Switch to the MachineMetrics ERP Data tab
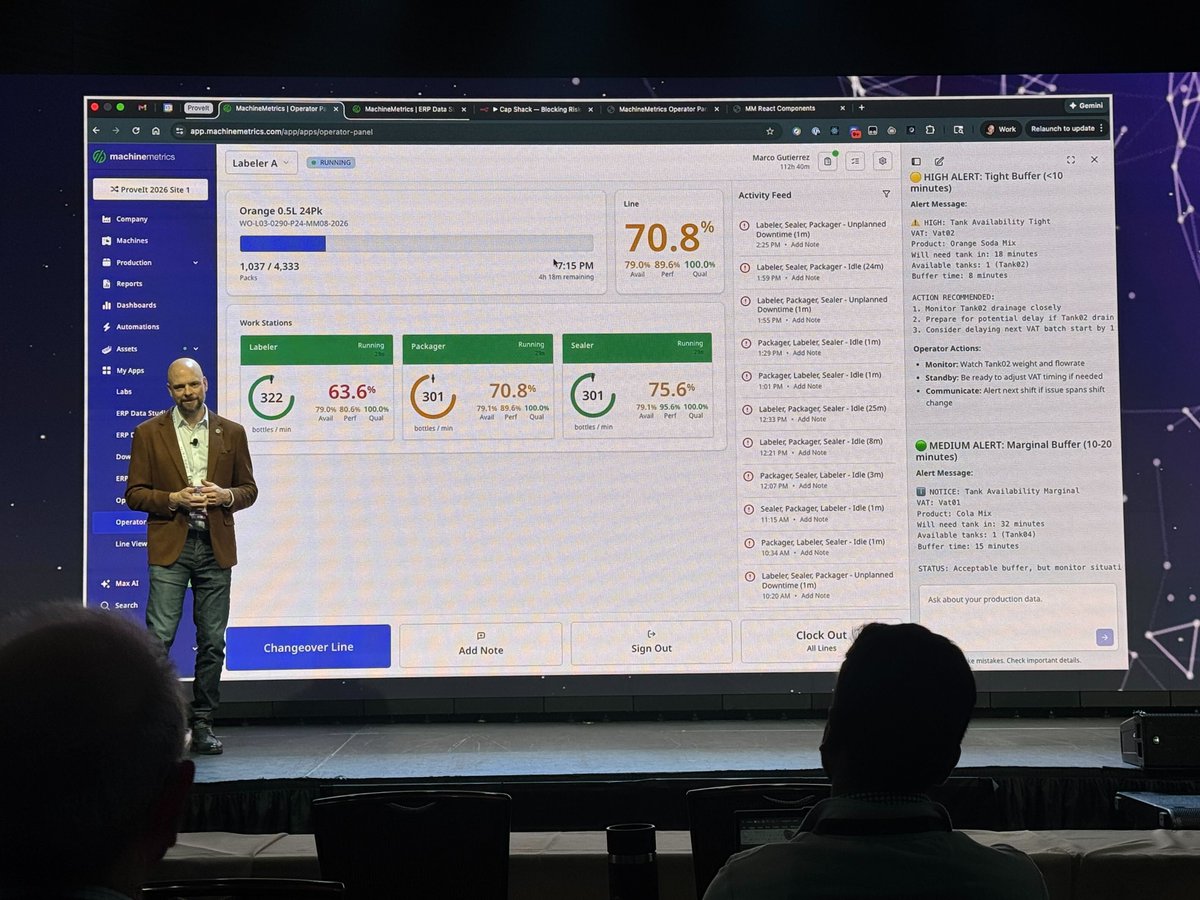This screenshot has width=1200, height=900. point(408,109)
